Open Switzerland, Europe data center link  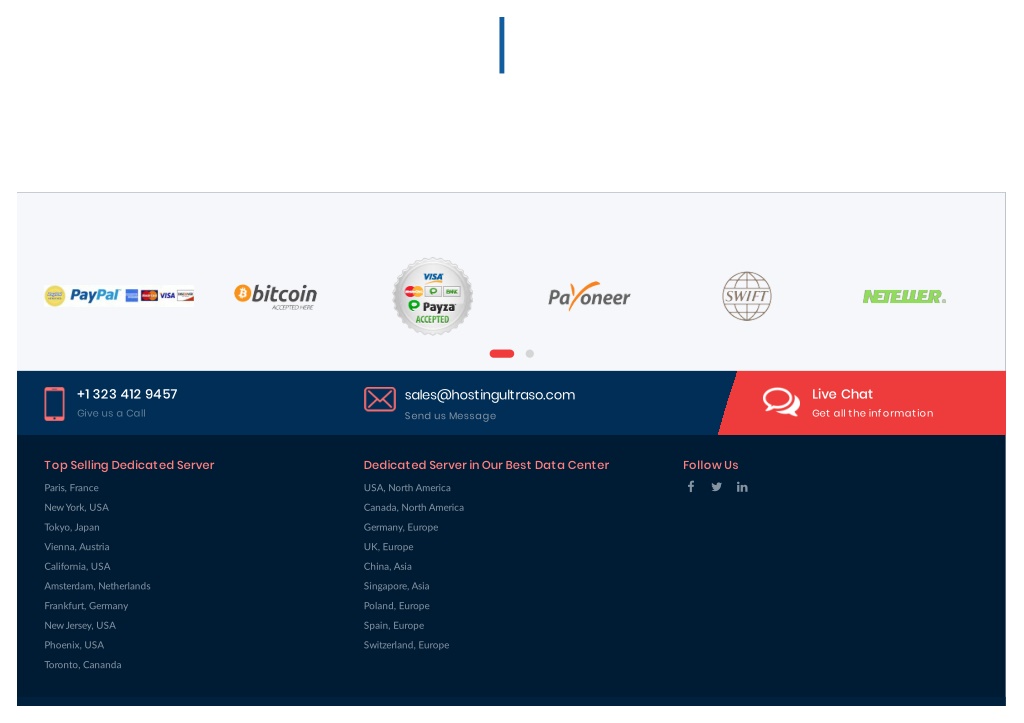406,645
